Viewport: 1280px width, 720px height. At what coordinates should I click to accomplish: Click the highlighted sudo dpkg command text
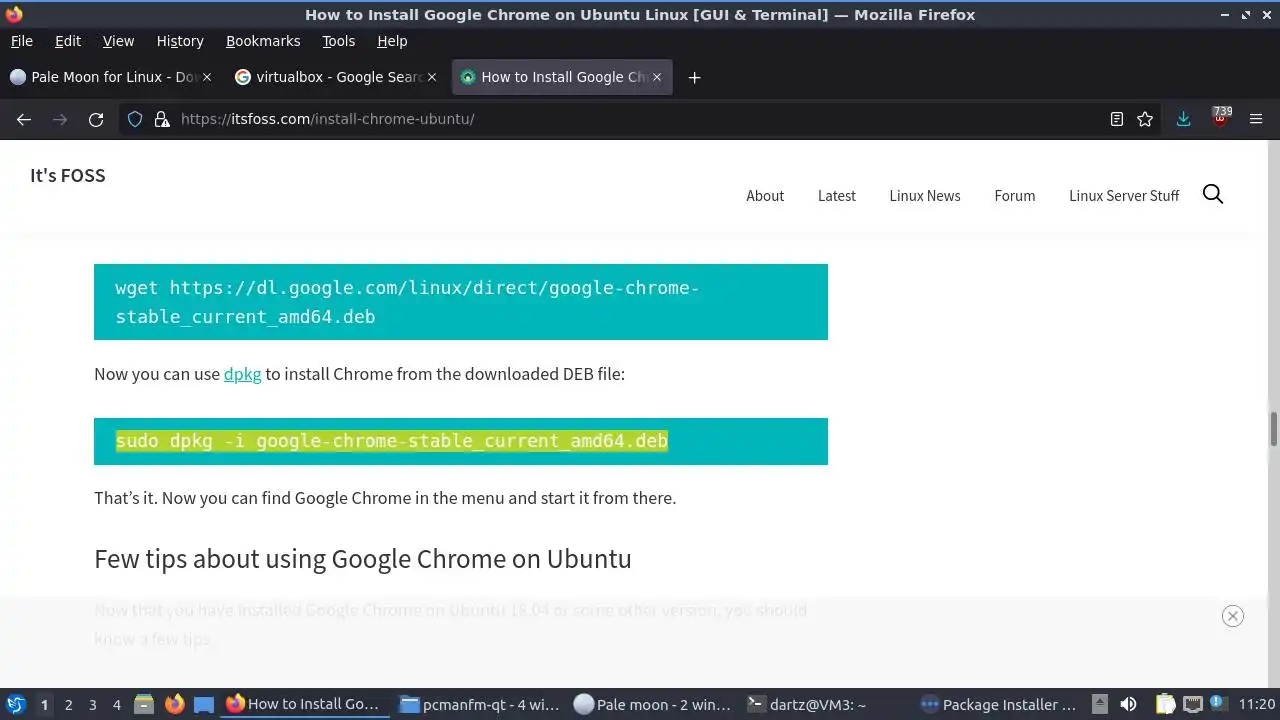click(x=391, y=441)
